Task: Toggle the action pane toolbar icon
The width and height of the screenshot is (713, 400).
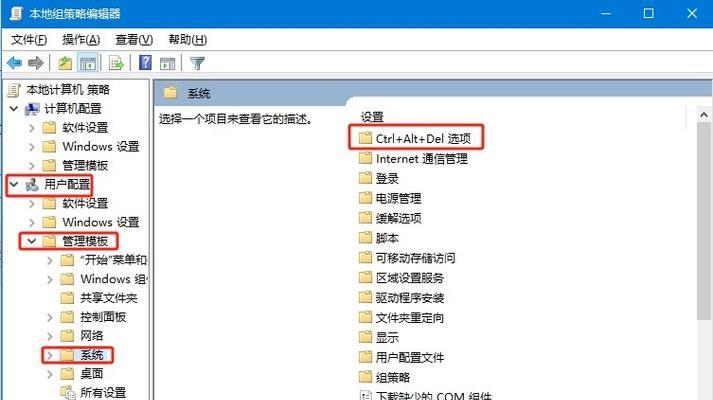Action: (167, 64)
